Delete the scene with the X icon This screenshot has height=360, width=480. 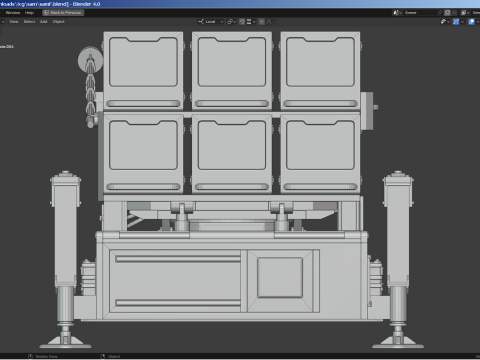(454, 13)
